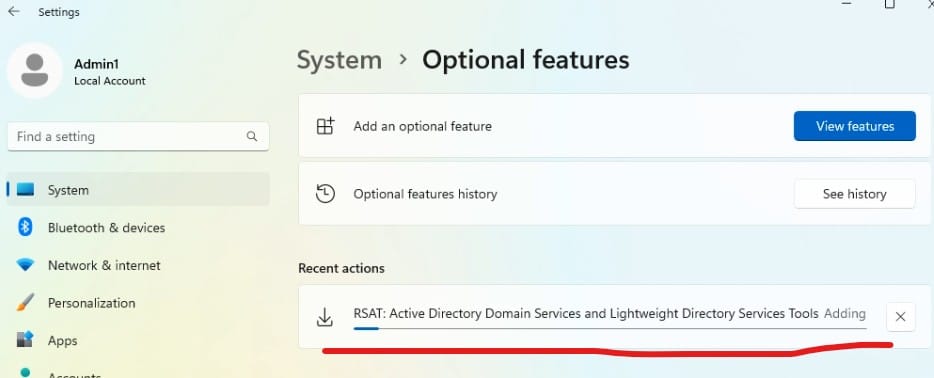Click the Adding status text
The width and height of the screenshot is (934, 378).
point(845,314)
